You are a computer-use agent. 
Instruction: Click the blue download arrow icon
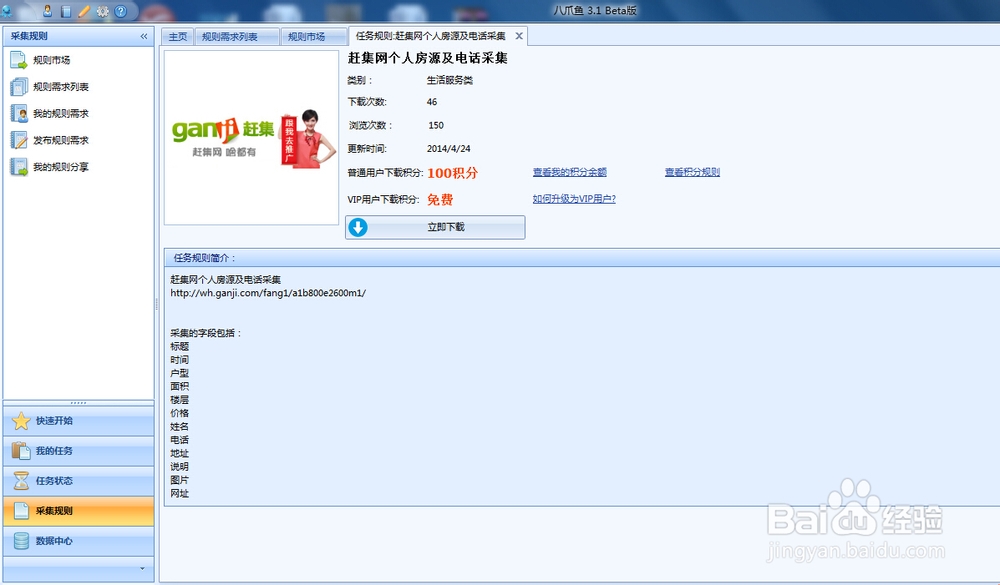point(358,227)
